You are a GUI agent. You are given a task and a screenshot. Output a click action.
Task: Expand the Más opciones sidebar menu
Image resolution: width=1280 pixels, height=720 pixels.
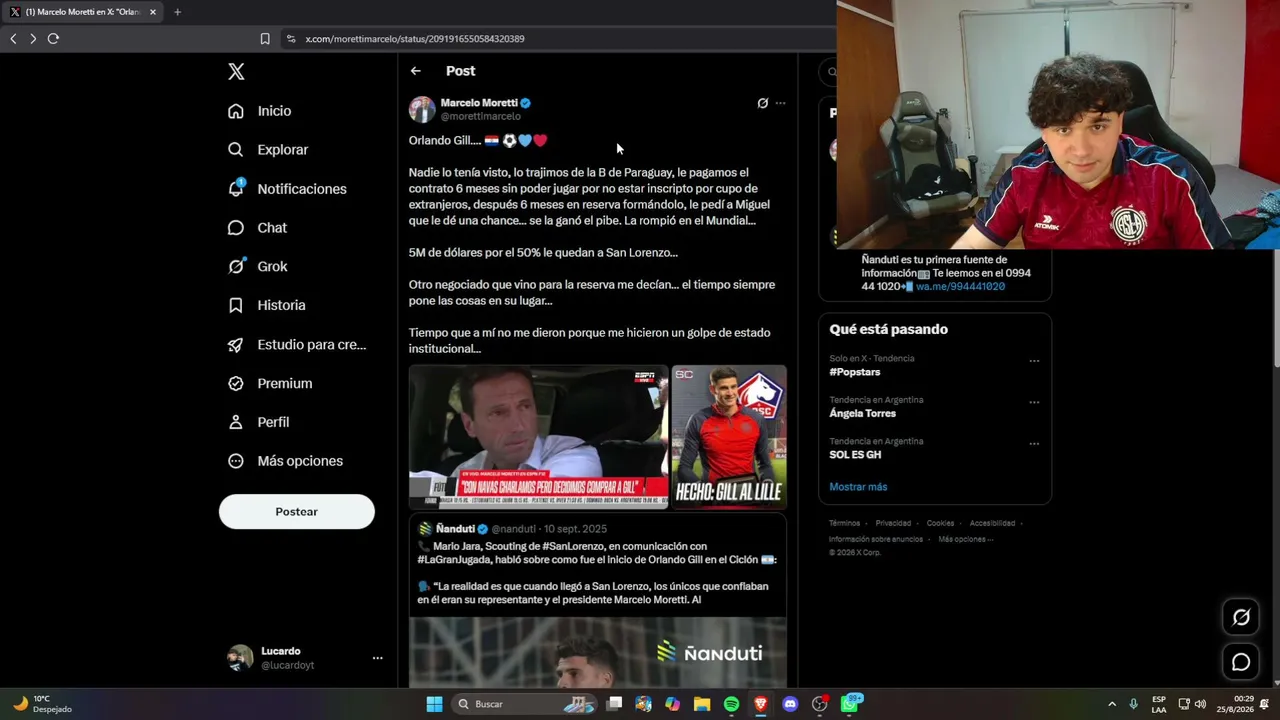[x=285, y=461]
